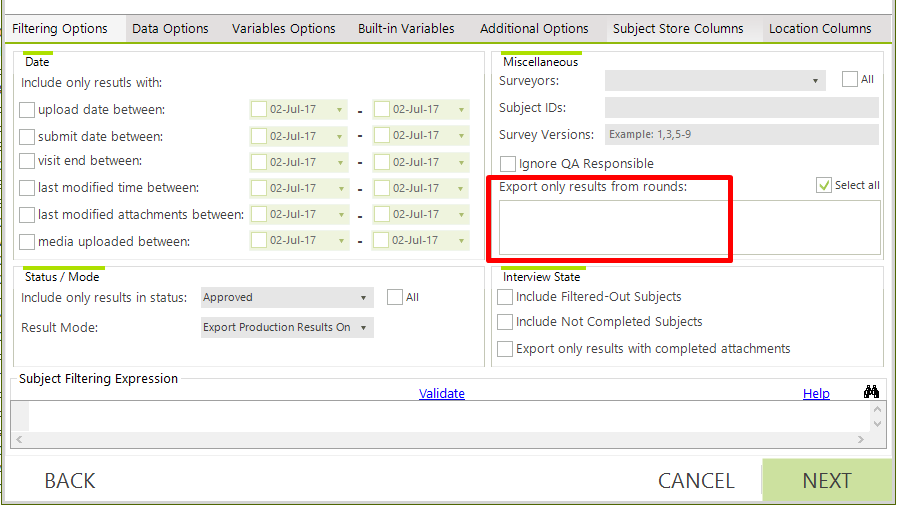Click the Validate link
The width and height of the screenshot is (898, 505).
coord(442,393)
